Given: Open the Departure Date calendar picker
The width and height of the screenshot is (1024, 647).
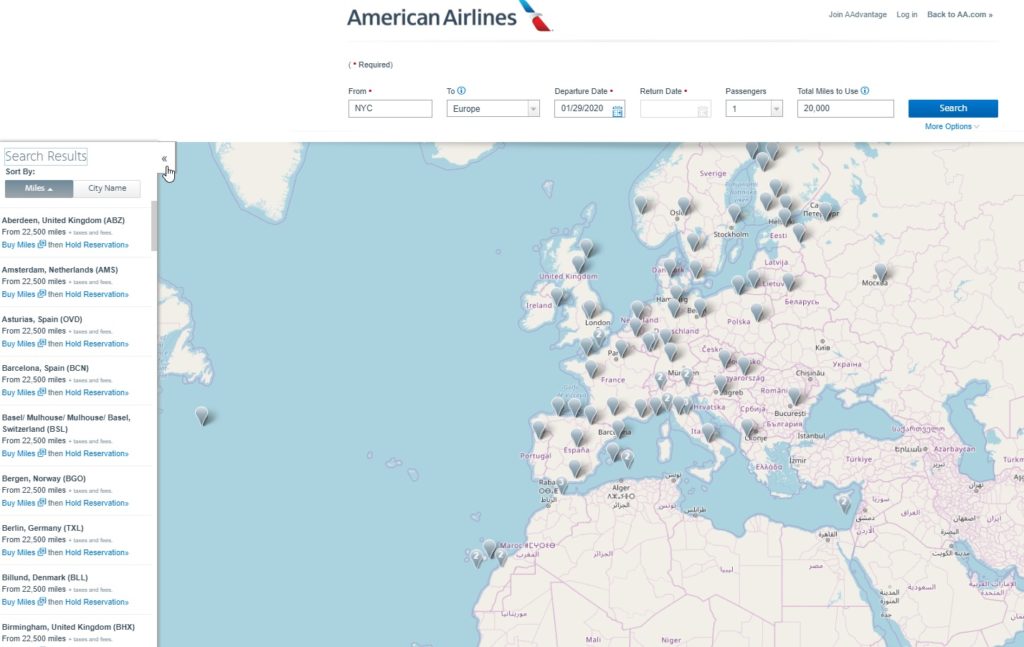Looking at the screenshot, I should pyautogui.click(x=617, y=110).
